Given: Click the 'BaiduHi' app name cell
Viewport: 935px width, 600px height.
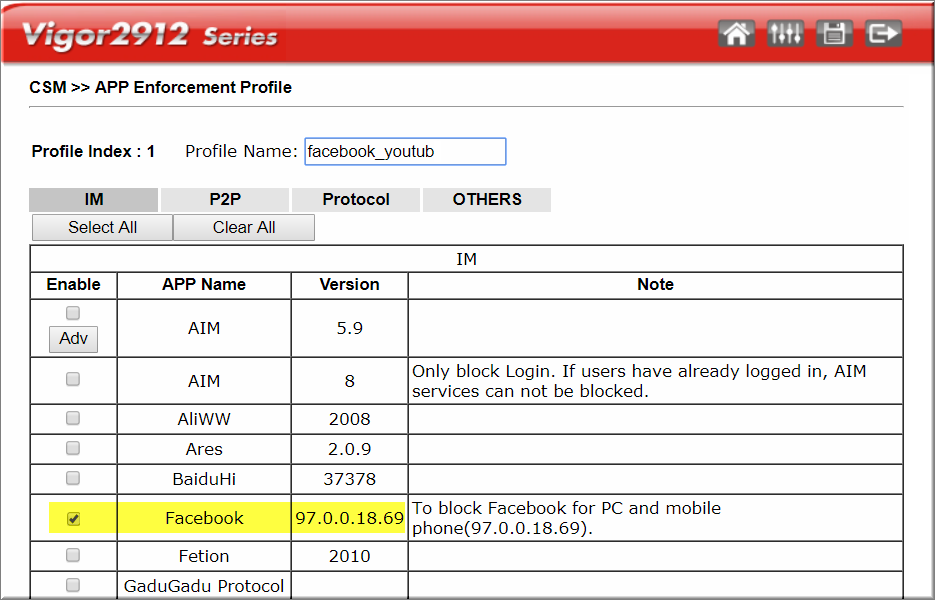Looking at the screenshot, I should click(x=204, y=479).
